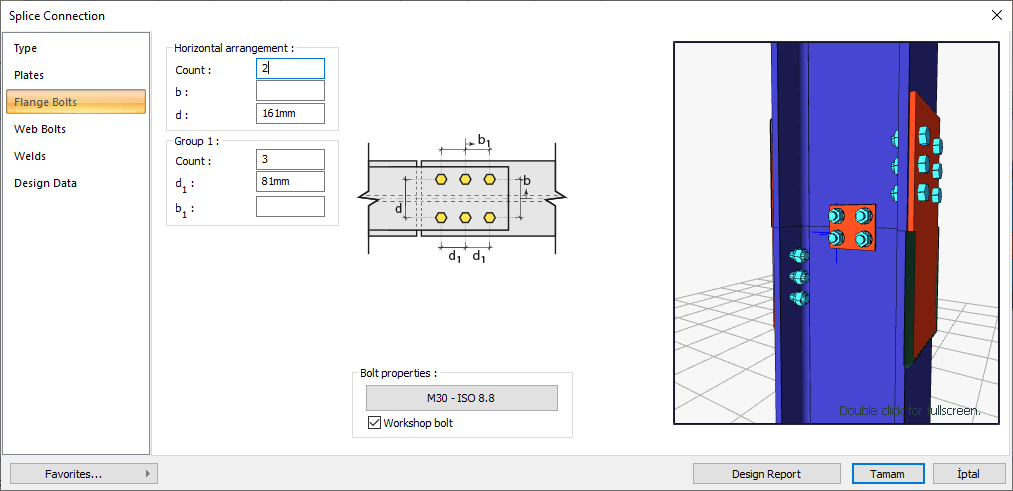Go to the Web Bolts section
Screen dimensions: 1013x491
click(40, 129)
